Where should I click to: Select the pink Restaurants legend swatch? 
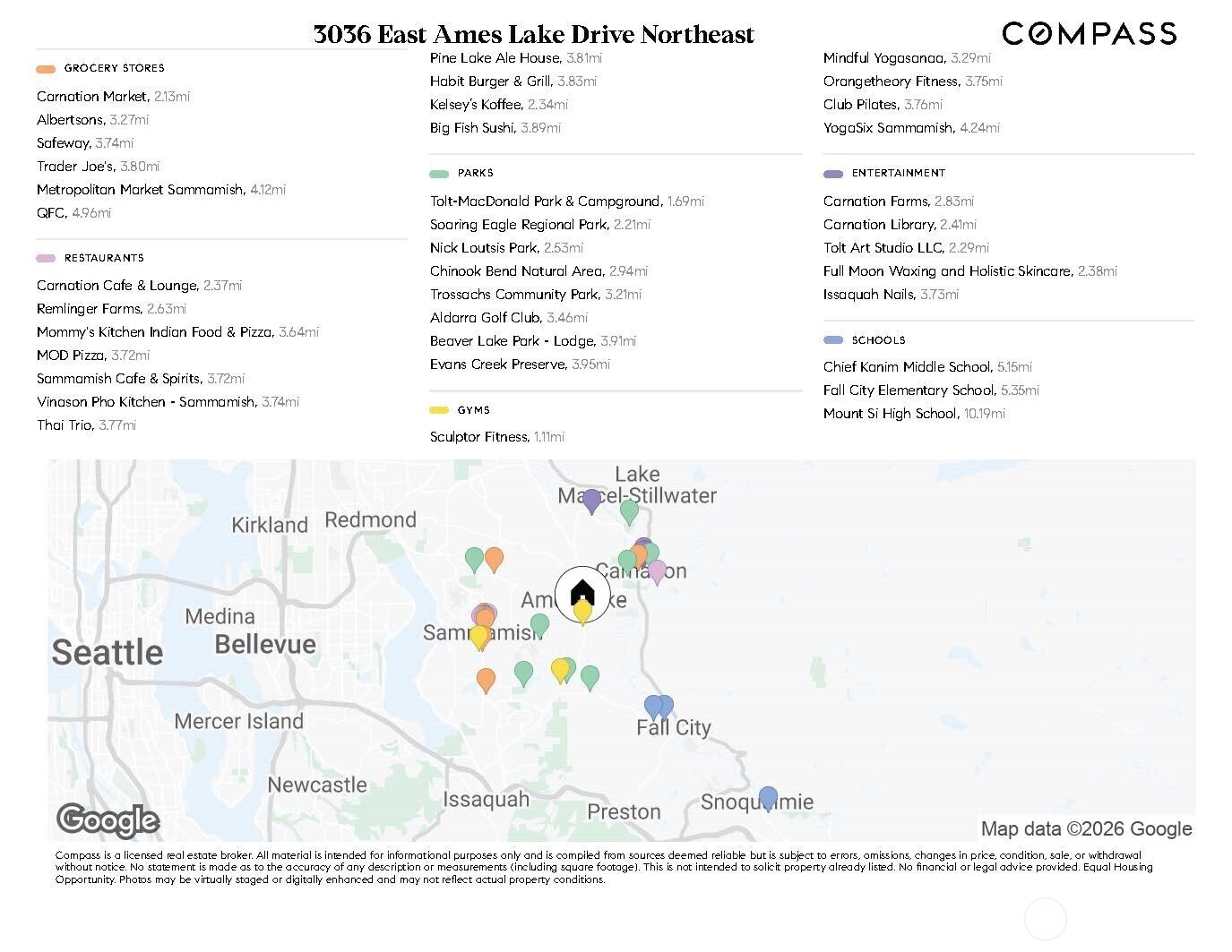[46, 258]
